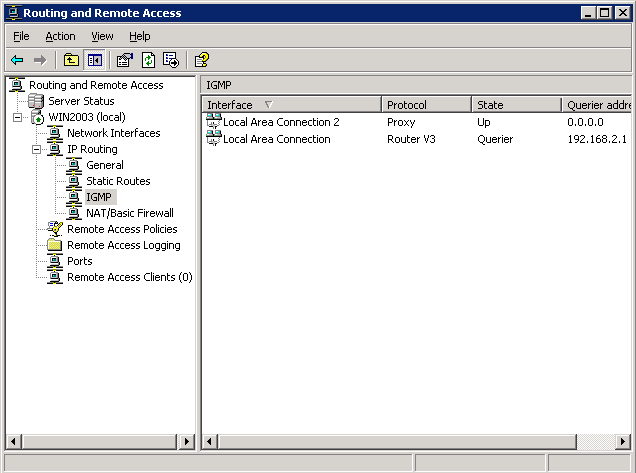Image resolution: width=636 pixels, height=473 pixels.
Task: Collapse the WIN2003 (local) server node
Action: [x=17, y=117]
